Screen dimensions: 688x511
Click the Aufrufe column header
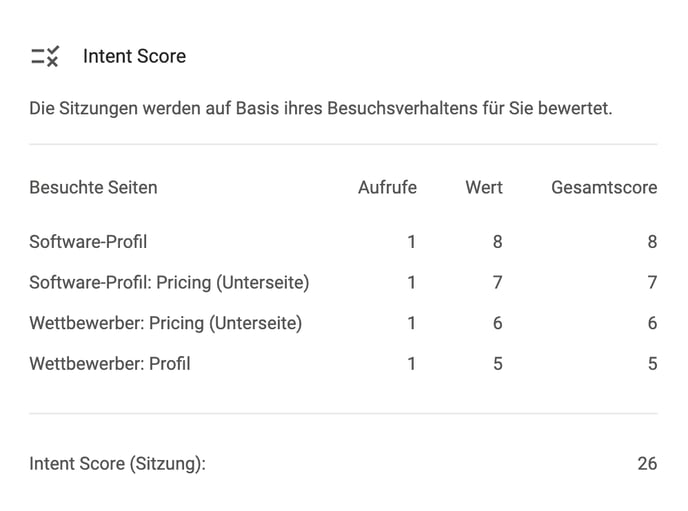coord(387,187)
